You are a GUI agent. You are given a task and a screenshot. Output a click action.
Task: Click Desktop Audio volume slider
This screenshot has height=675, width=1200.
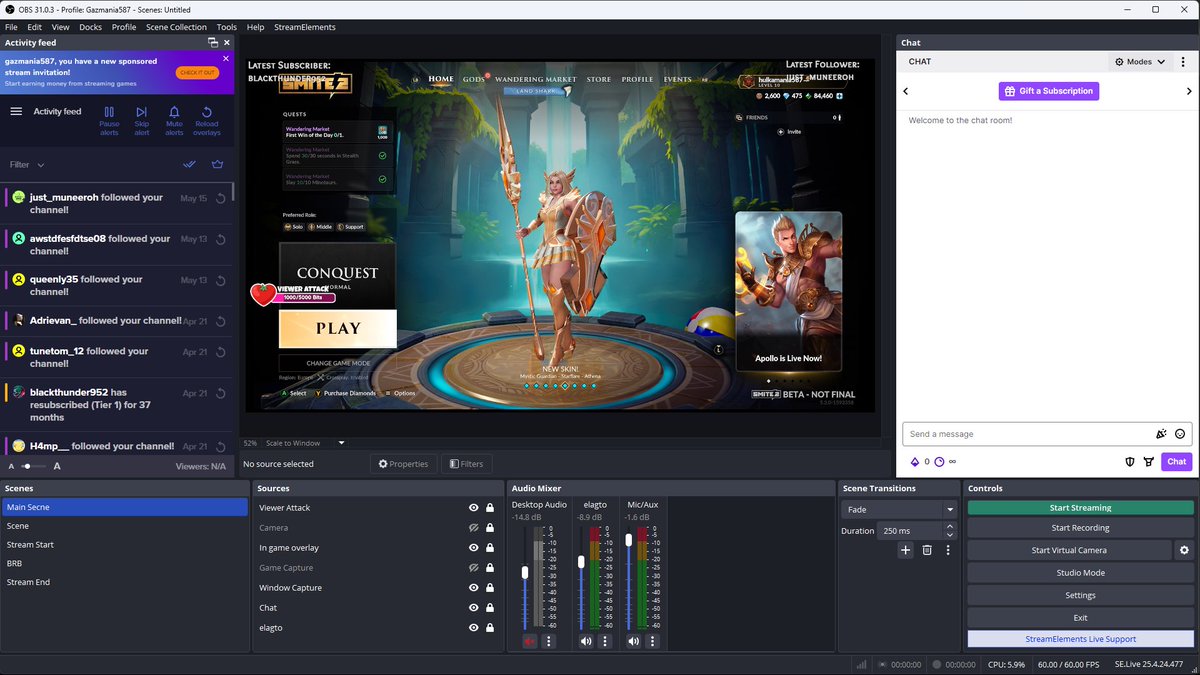point(525,574)
